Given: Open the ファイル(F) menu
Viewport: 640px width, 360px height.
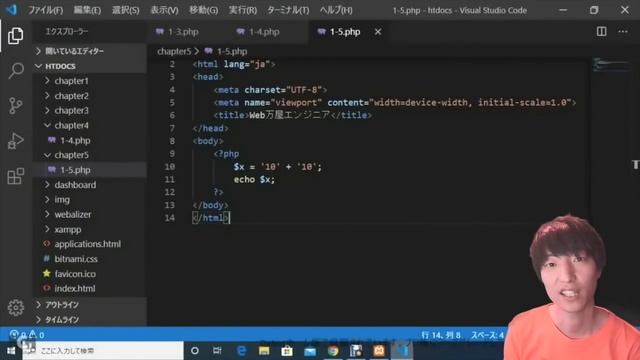Looking at the screenshot, I should 45,10.
